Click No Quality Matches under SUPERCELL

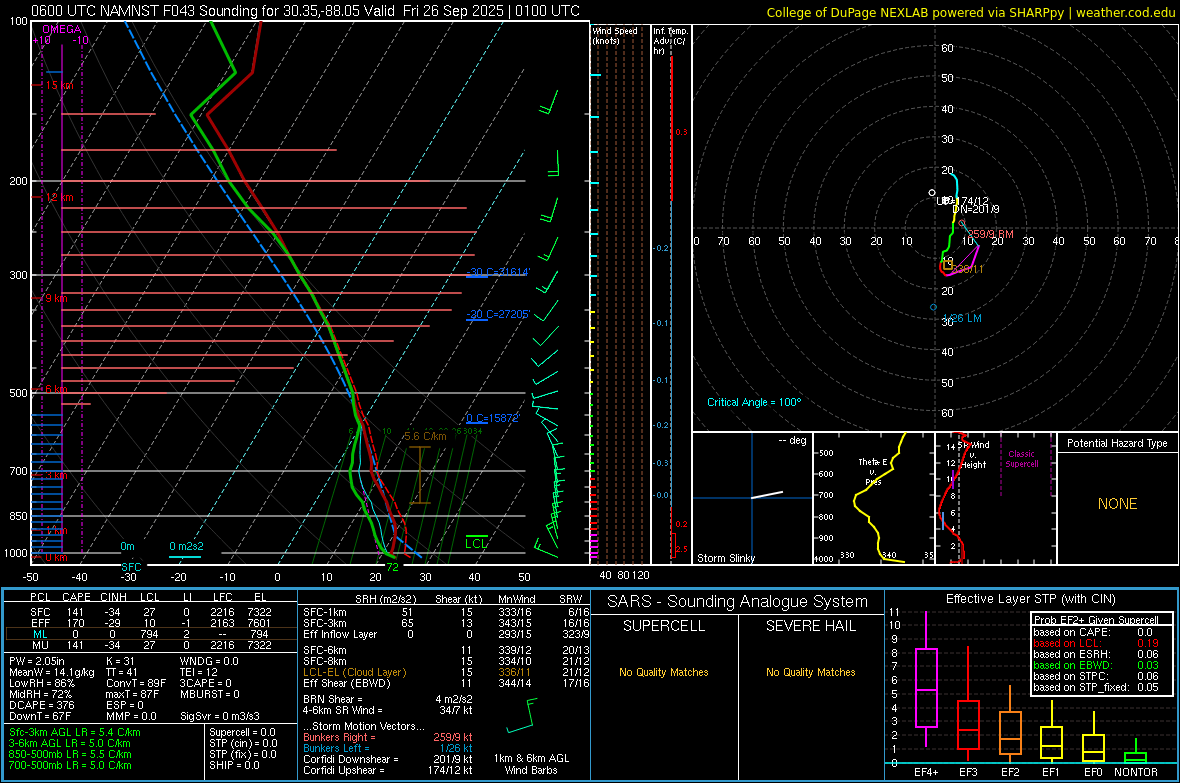pos(664,672)
